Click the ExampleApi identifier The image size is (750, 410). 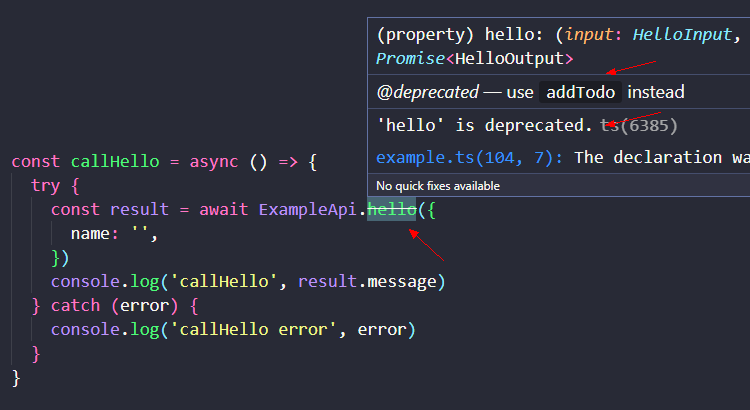(x=308, y=210)
